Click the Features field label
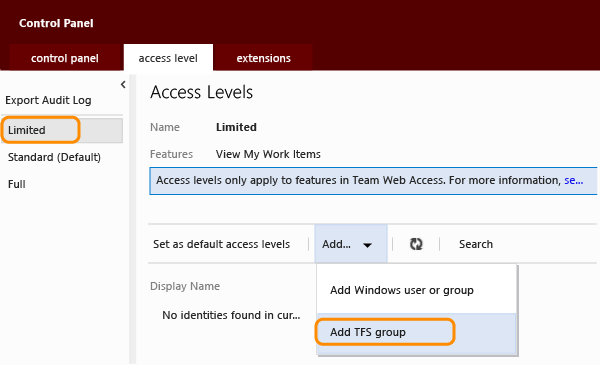The width and height of the screenshot is (600, 365). 171,154
